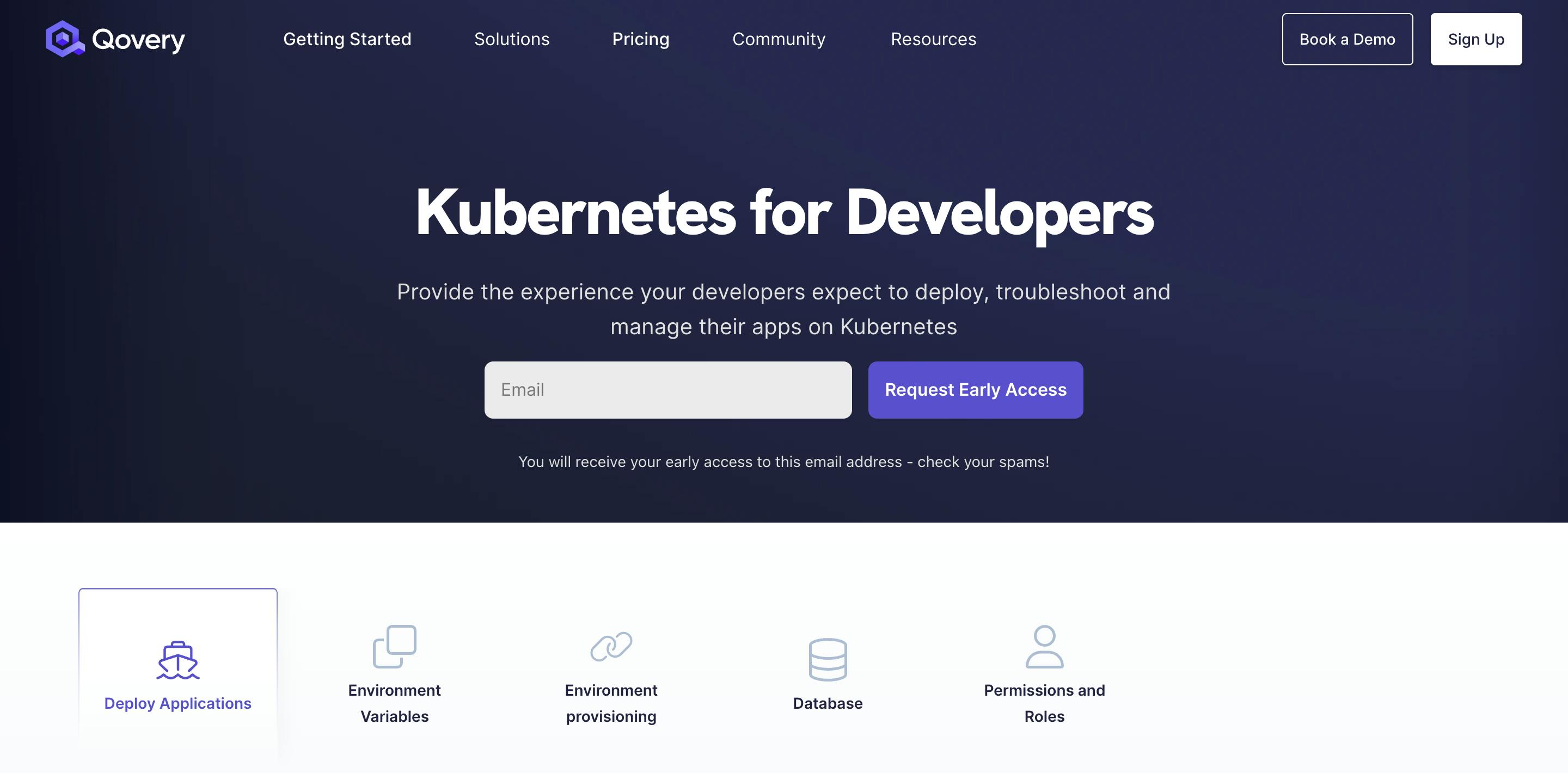
Task: Click the ship icon for Deploy Applications
Action: pos(177,660)
